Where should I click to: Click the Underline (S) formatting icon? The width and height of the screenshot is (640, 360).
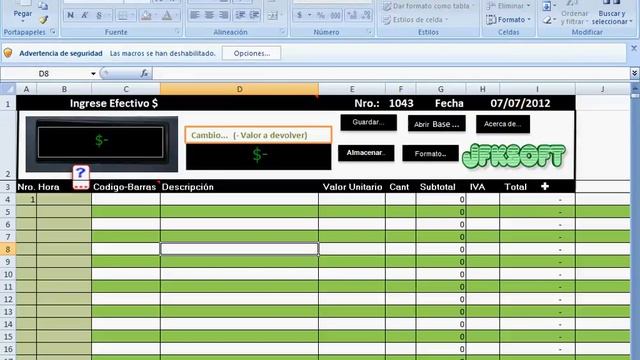[x=99, y=16]
